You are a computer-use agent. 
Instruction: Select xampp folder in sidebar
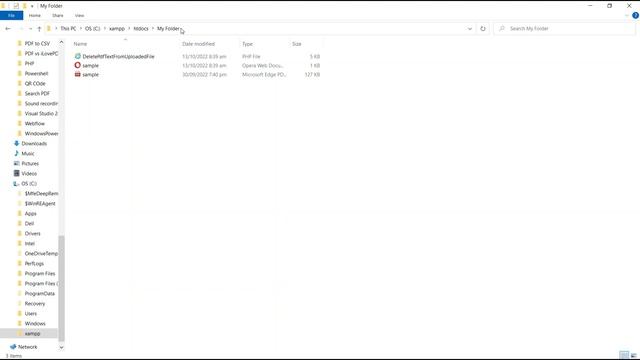click(x=32, y=333)
